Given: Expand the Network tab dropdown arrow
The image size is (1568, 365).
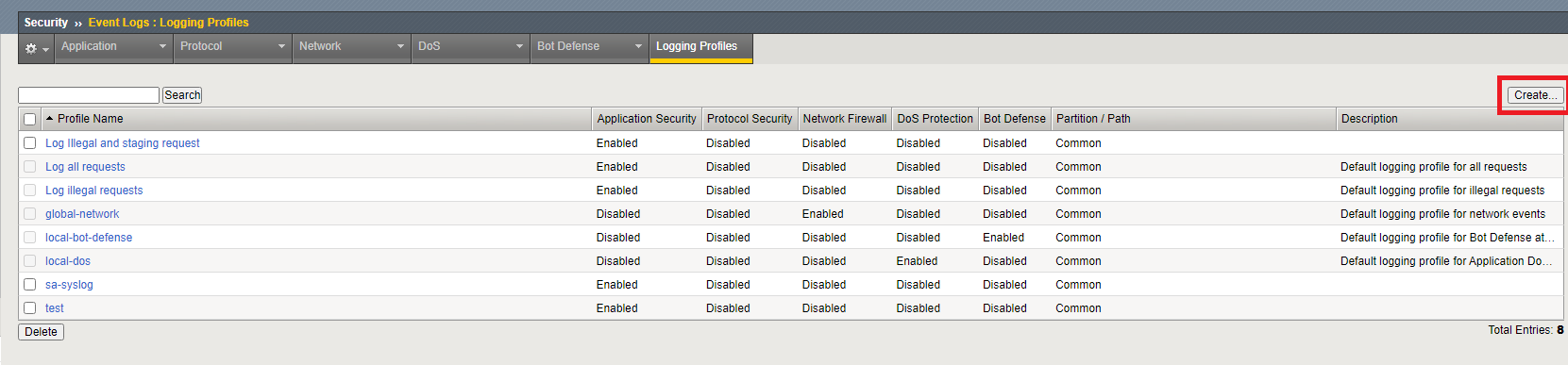Looking at the screenshot, I should point(400,46).
